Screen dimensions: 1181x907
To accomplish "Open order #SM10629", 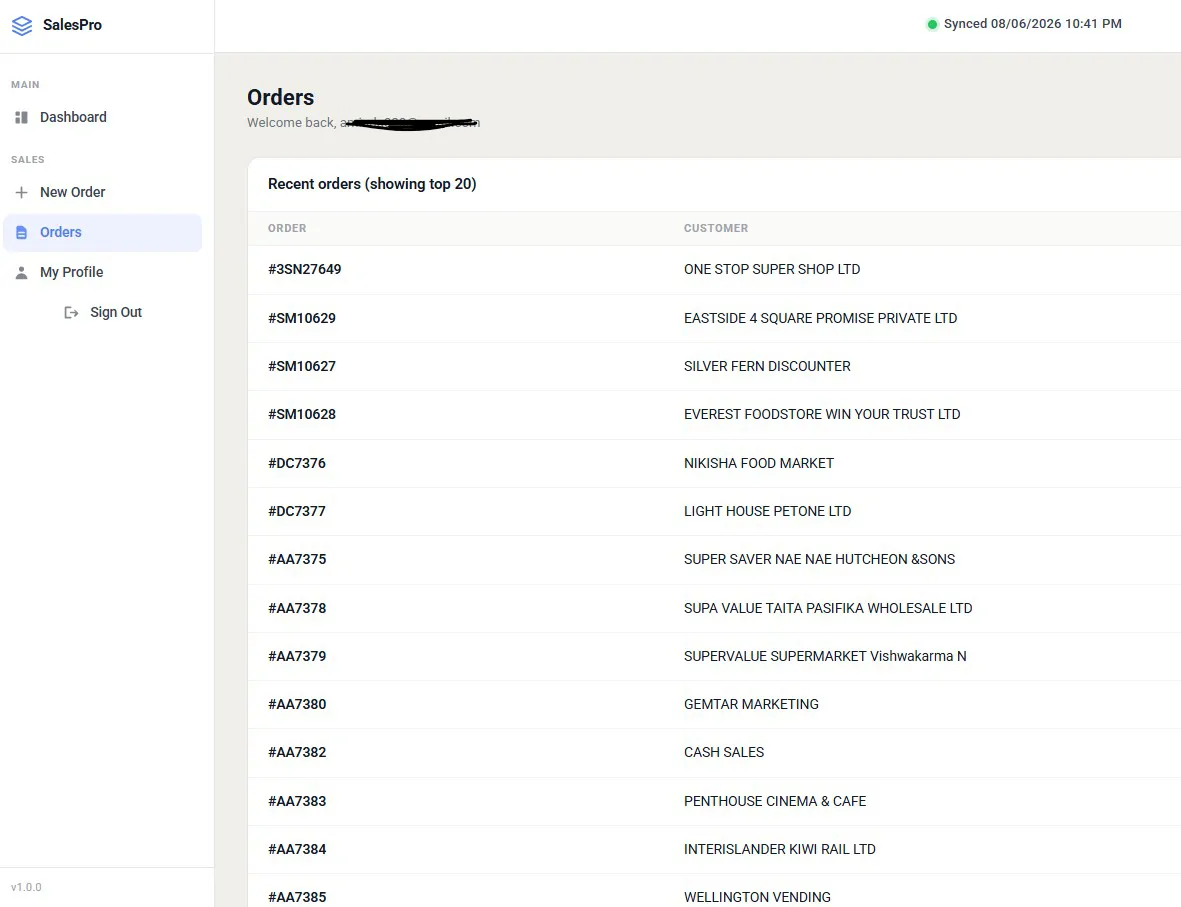I will coord(302,319).
